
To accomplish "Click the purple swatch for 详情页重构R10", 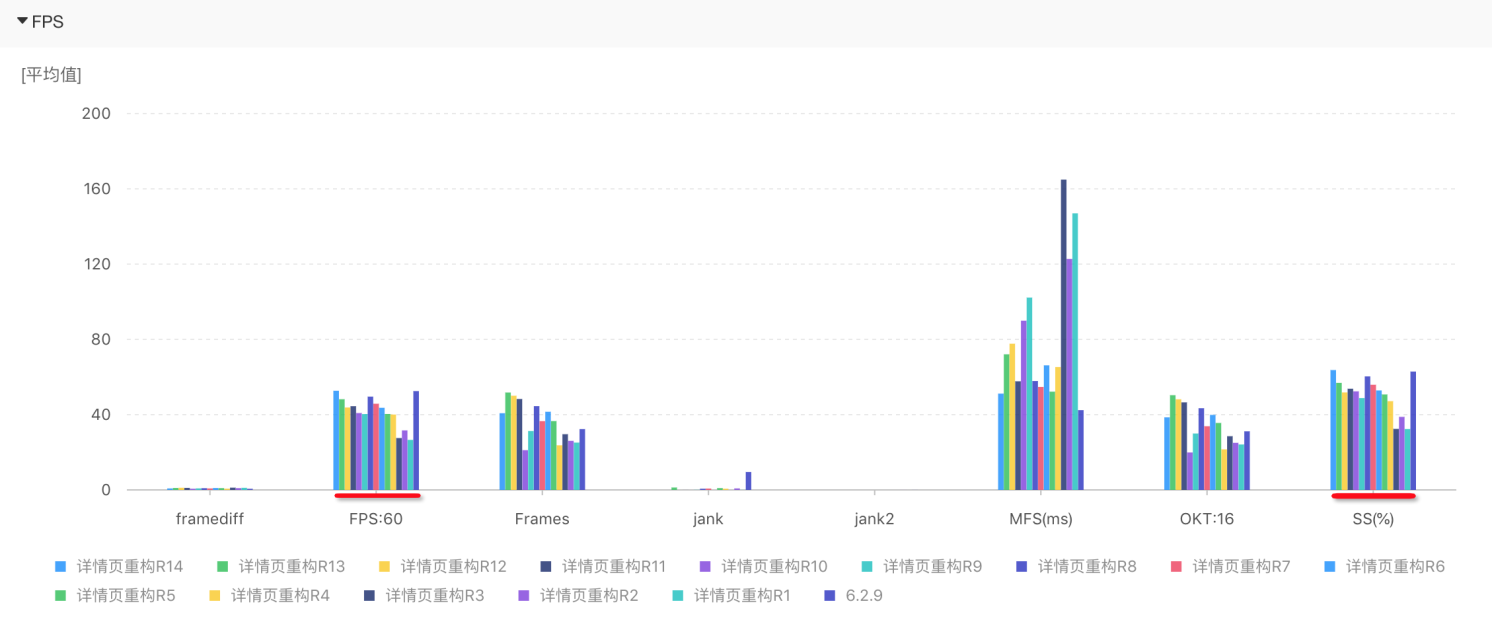I will click(705, 567).
